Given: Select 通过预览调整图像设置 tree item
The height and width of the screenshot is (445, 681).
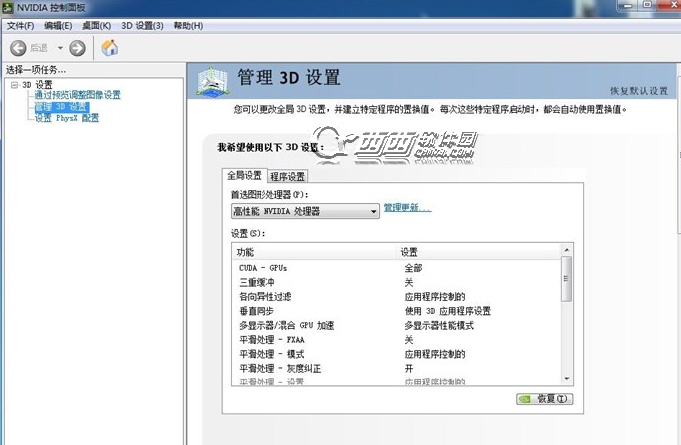Looking at the screenshot, I should [77, 95].
